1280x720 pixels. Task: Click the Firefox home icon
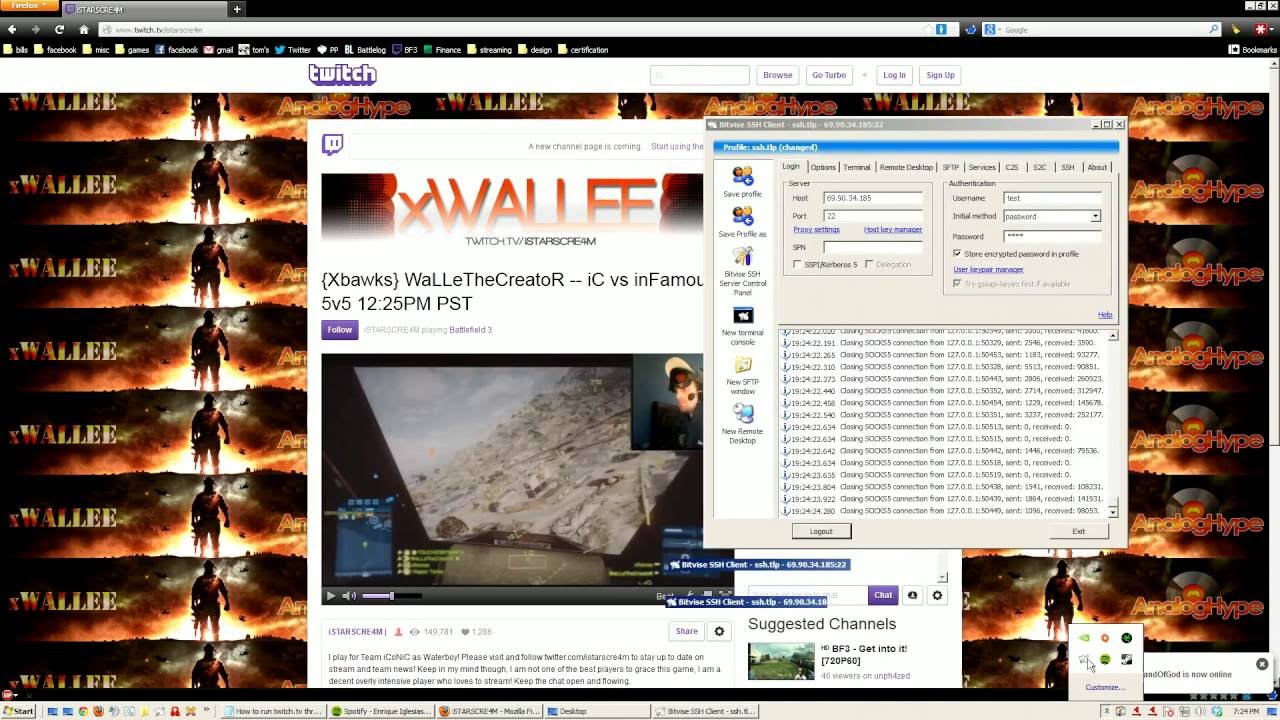84,29
